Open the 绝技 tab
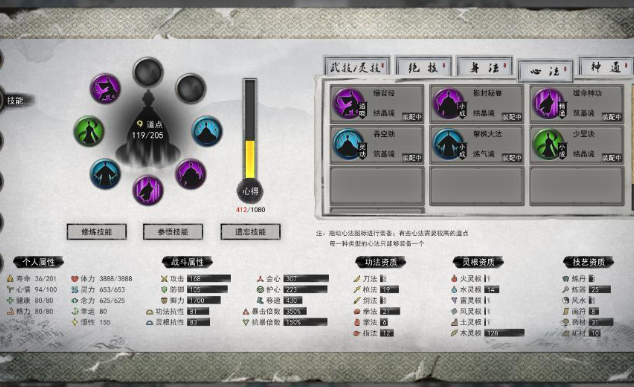Image resolution: width=634 pixels, height=387 pixels. tap(423, 67)
